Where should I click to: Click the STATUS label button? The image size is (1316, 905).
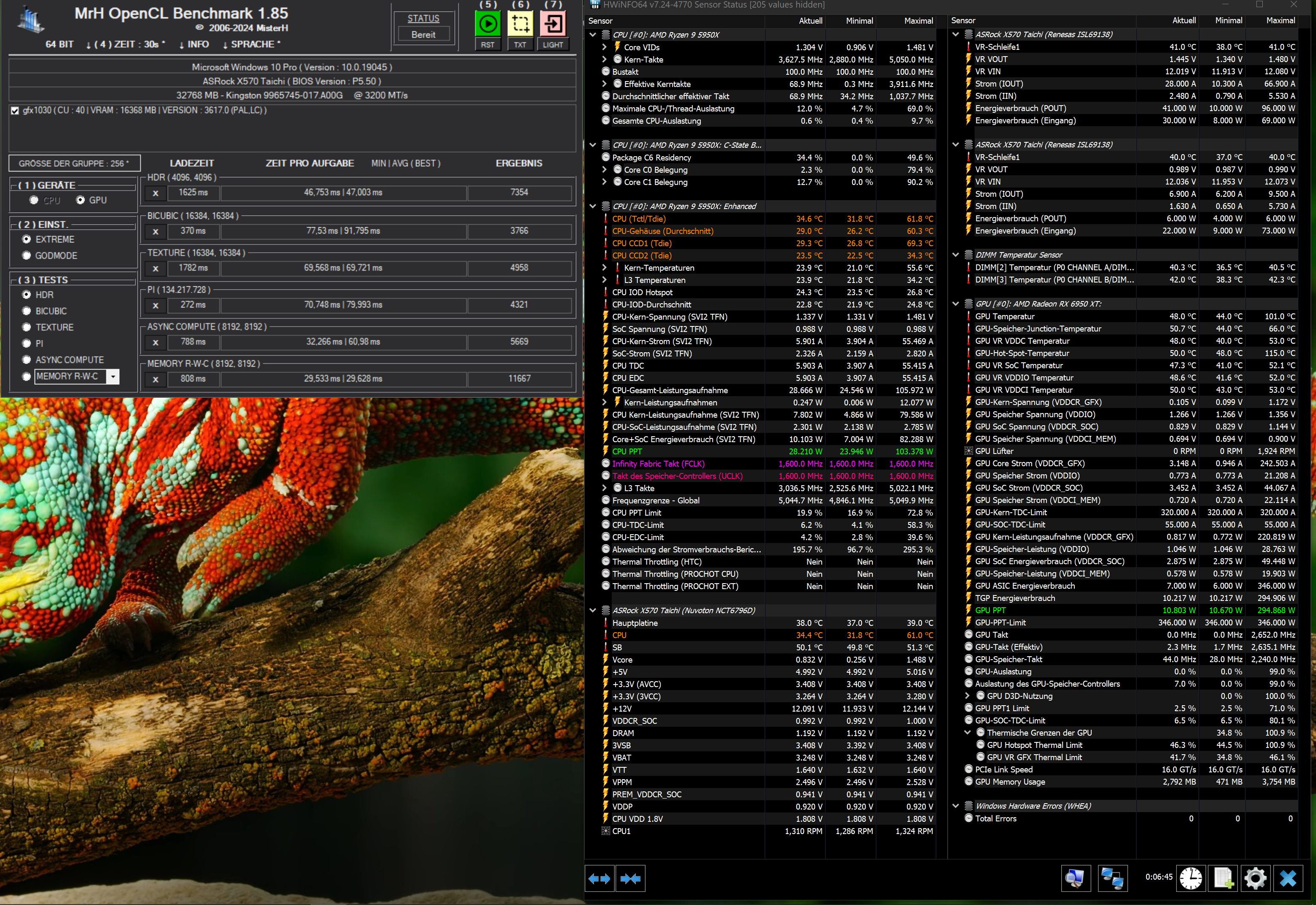click(x=423, y=19)
